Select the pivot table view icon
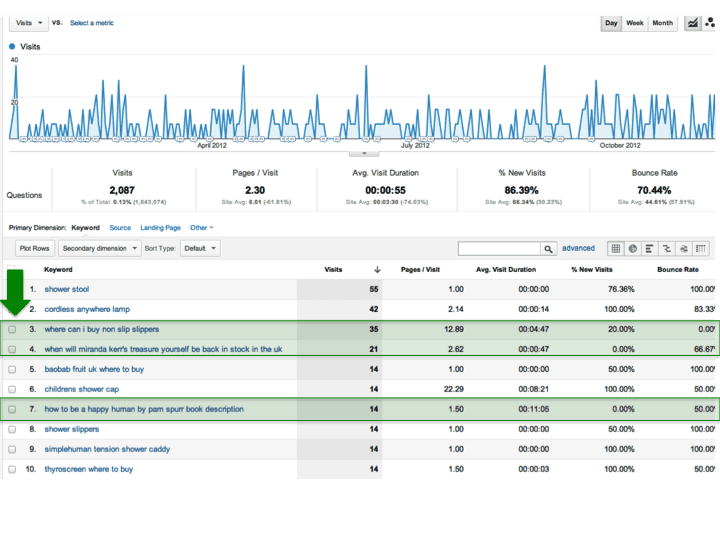The width and height of the screenshot is (720, 540). pyautogui.click(x=702, y=248)
